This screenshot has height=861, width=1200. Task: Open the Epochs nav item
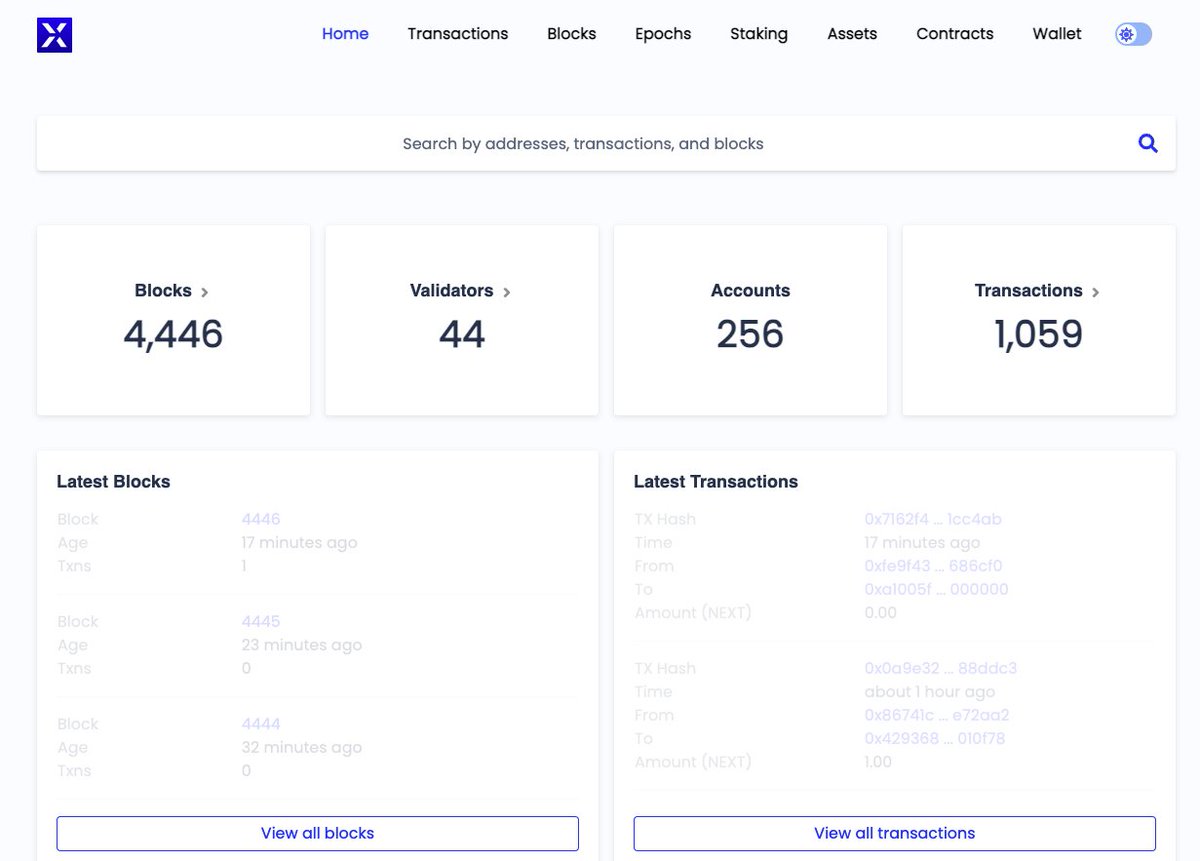(x=663, y=34)
